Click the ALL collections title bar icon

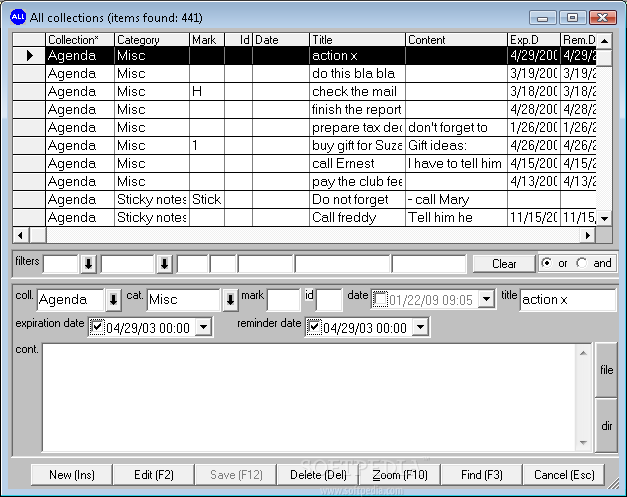18,17
